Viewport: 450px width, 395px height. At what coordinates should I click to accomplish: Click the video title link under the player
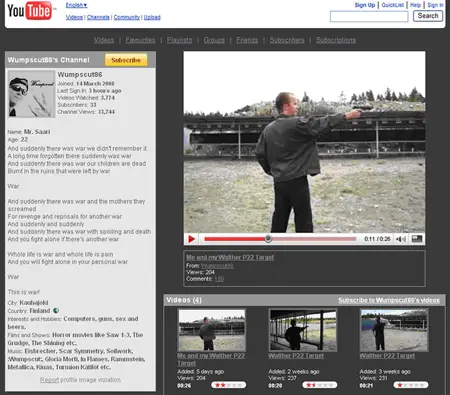pos(230,257)
